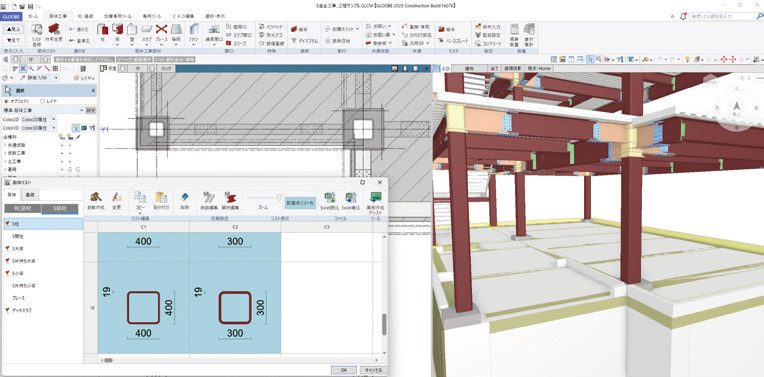
Task: Select the S大梁 item in the list
Action: click(20, 248)
